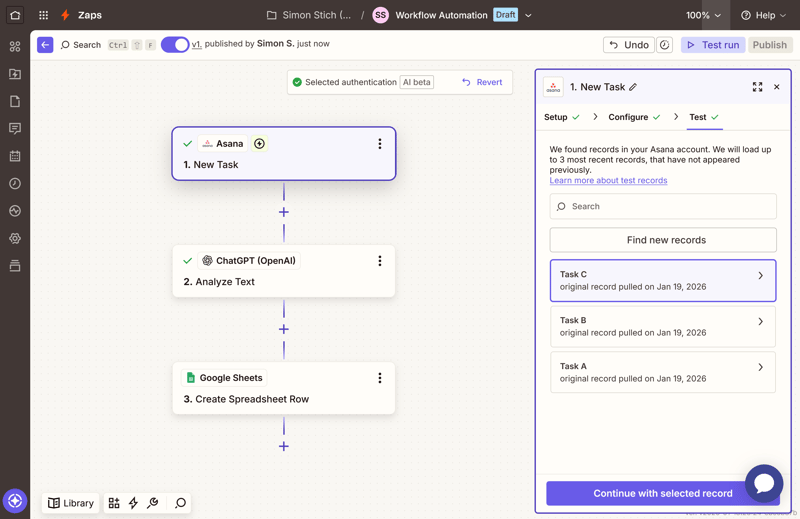The height and width of the screenshot is (519, 800).
Task: Expand the Task A record details
Action: [x=760, y=368]
